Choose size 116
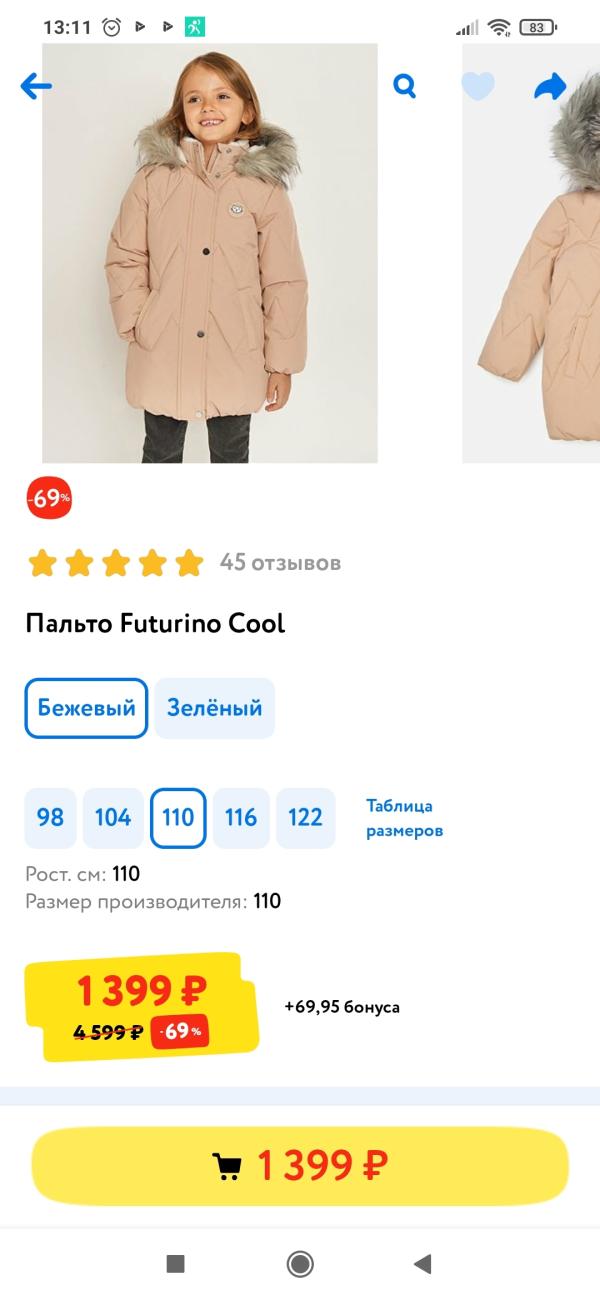The image size is (600, 1299). click(x=241, y=818)
